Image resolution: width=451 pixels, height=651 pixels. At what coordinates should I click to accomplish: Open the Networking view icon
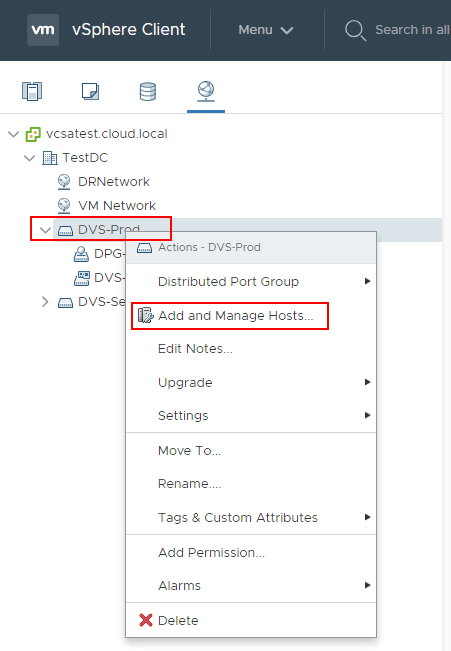coord(206,91)
